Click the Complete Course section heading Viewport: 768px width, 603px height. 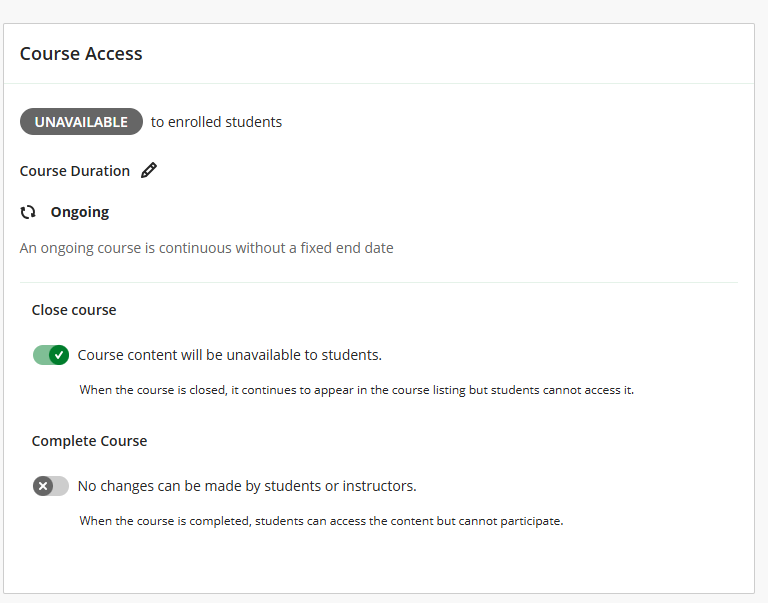[89, 441]
